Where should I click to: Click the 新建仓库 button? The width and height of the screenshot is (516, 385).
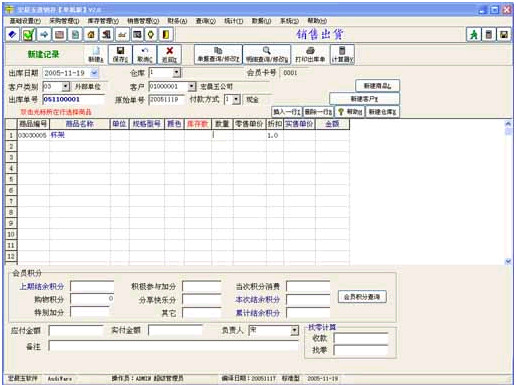click(x=382, y=112)
